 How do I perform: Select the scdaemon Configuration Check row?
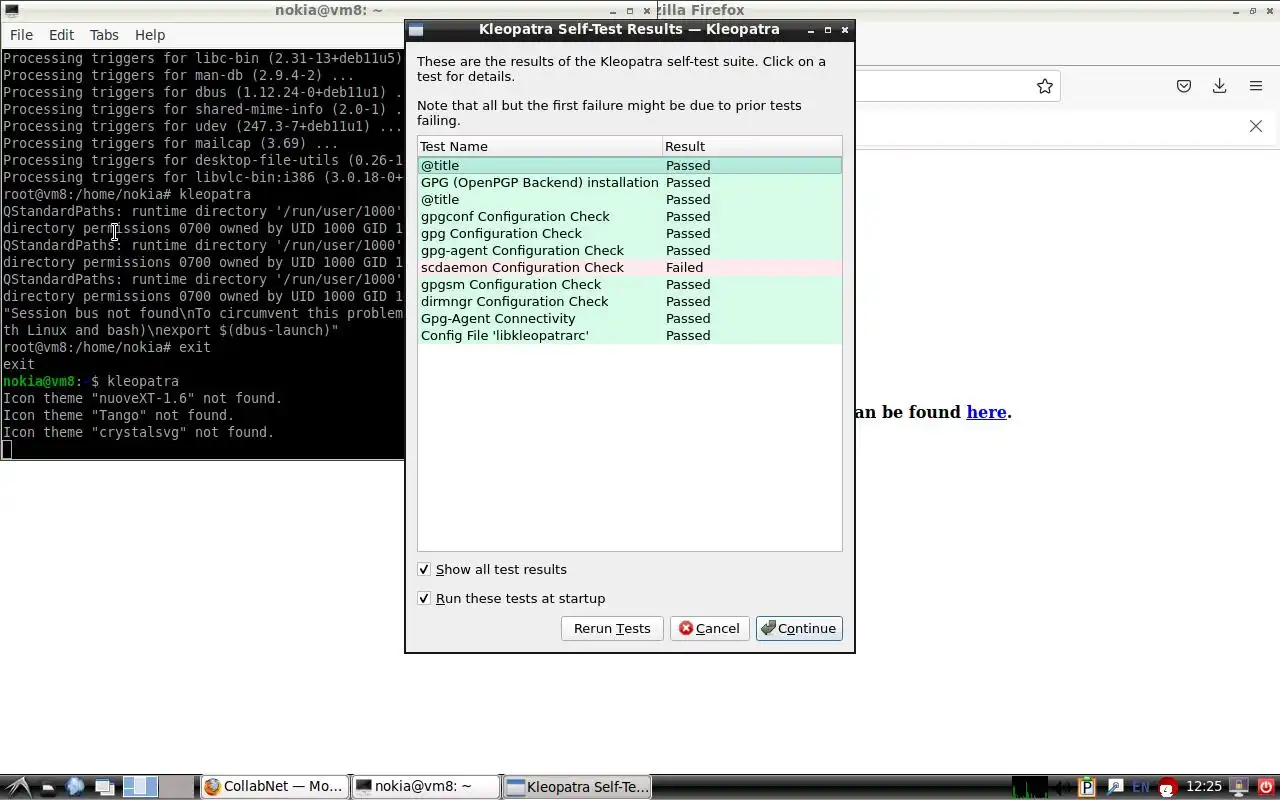(x=630, y=267)
